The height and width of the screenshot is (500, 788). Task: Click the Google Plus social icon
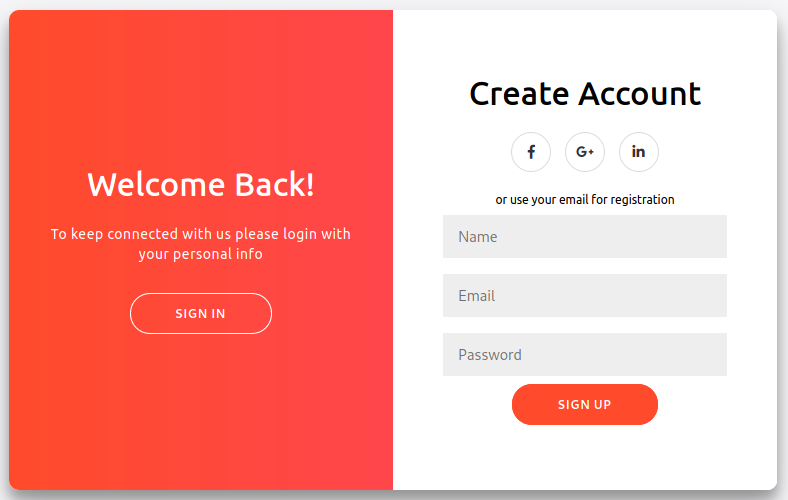pos(585,152)
